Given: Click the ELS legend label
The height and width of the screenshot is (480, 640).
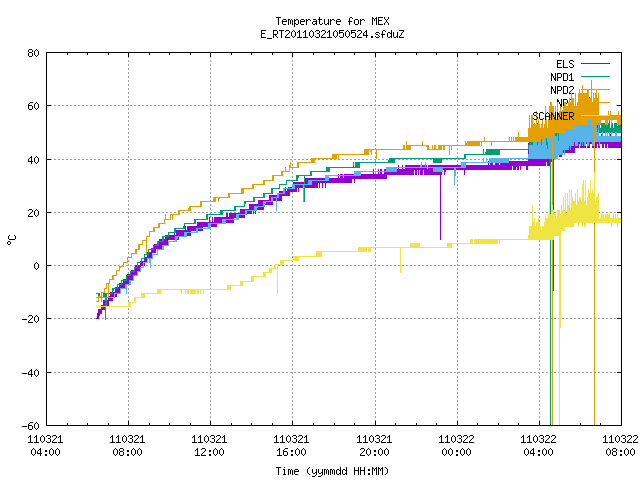Looking at the screenshot, I should (x=565, y=64).
